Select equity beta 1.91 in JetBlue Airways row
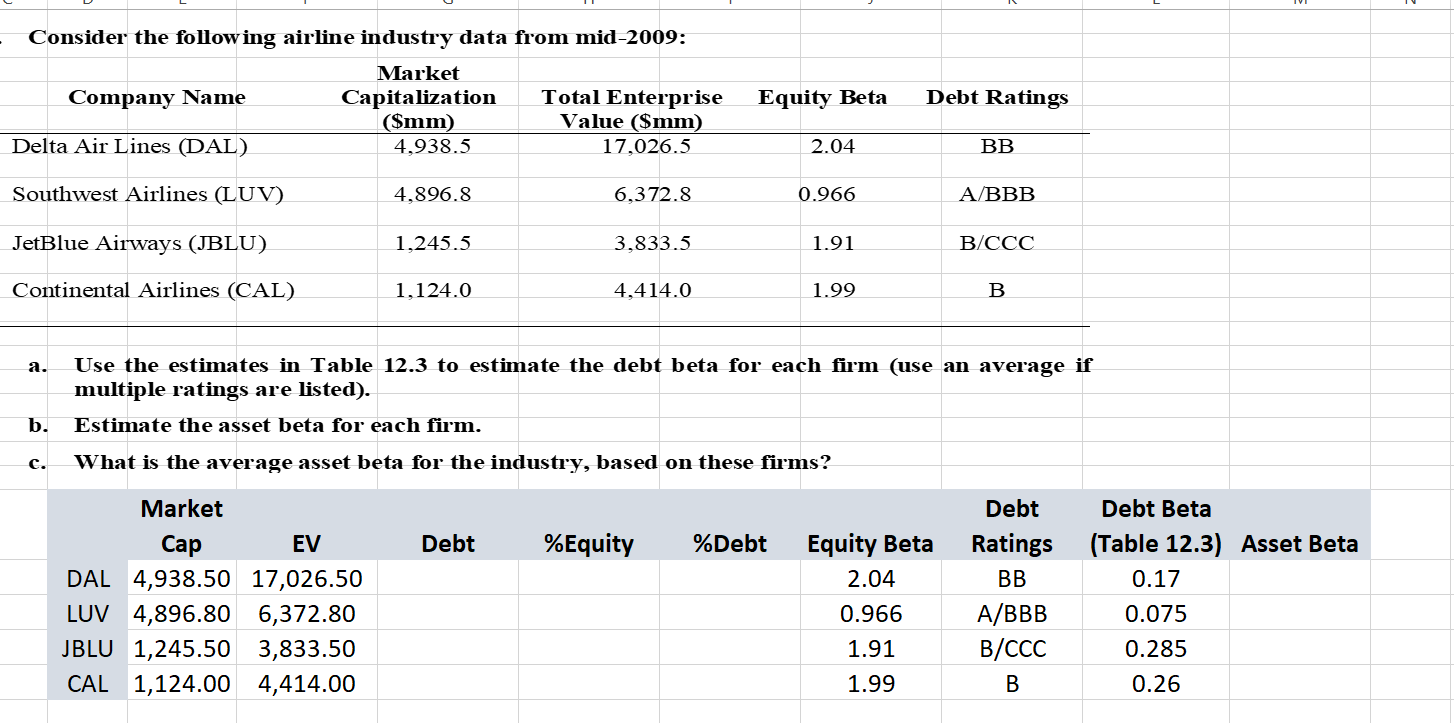Image resolution: width=1454 pixels, height=723 pixels. (833, 242)
